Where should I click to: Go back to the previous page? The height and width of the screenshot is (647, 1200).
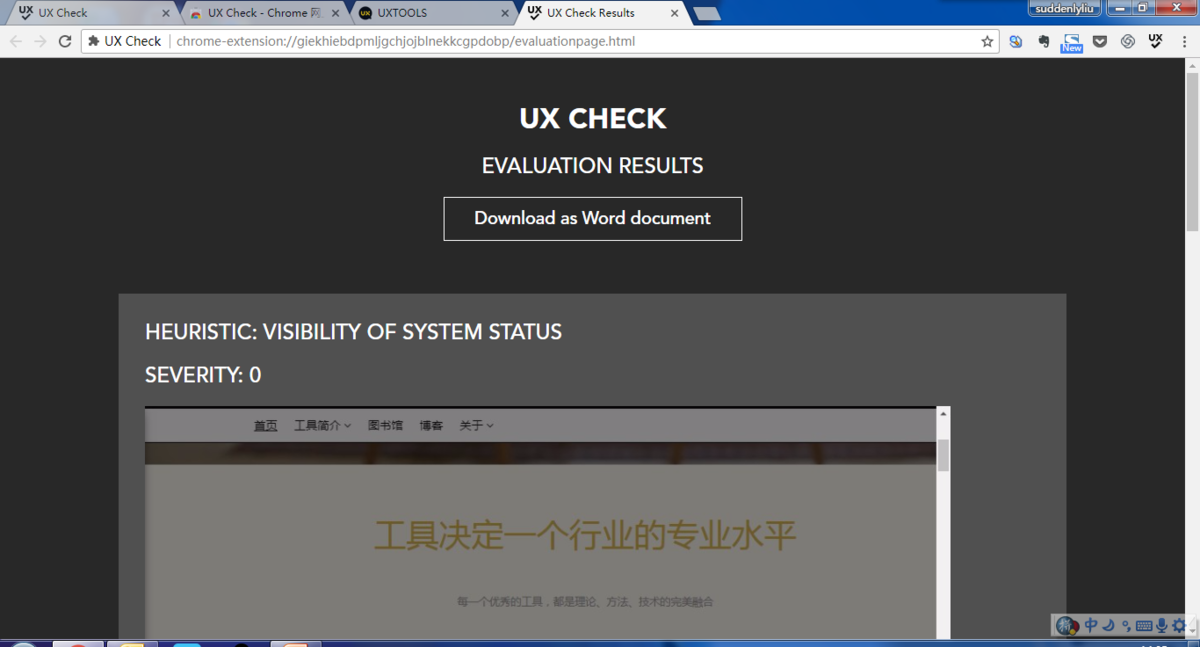click(x=15, y=41)
